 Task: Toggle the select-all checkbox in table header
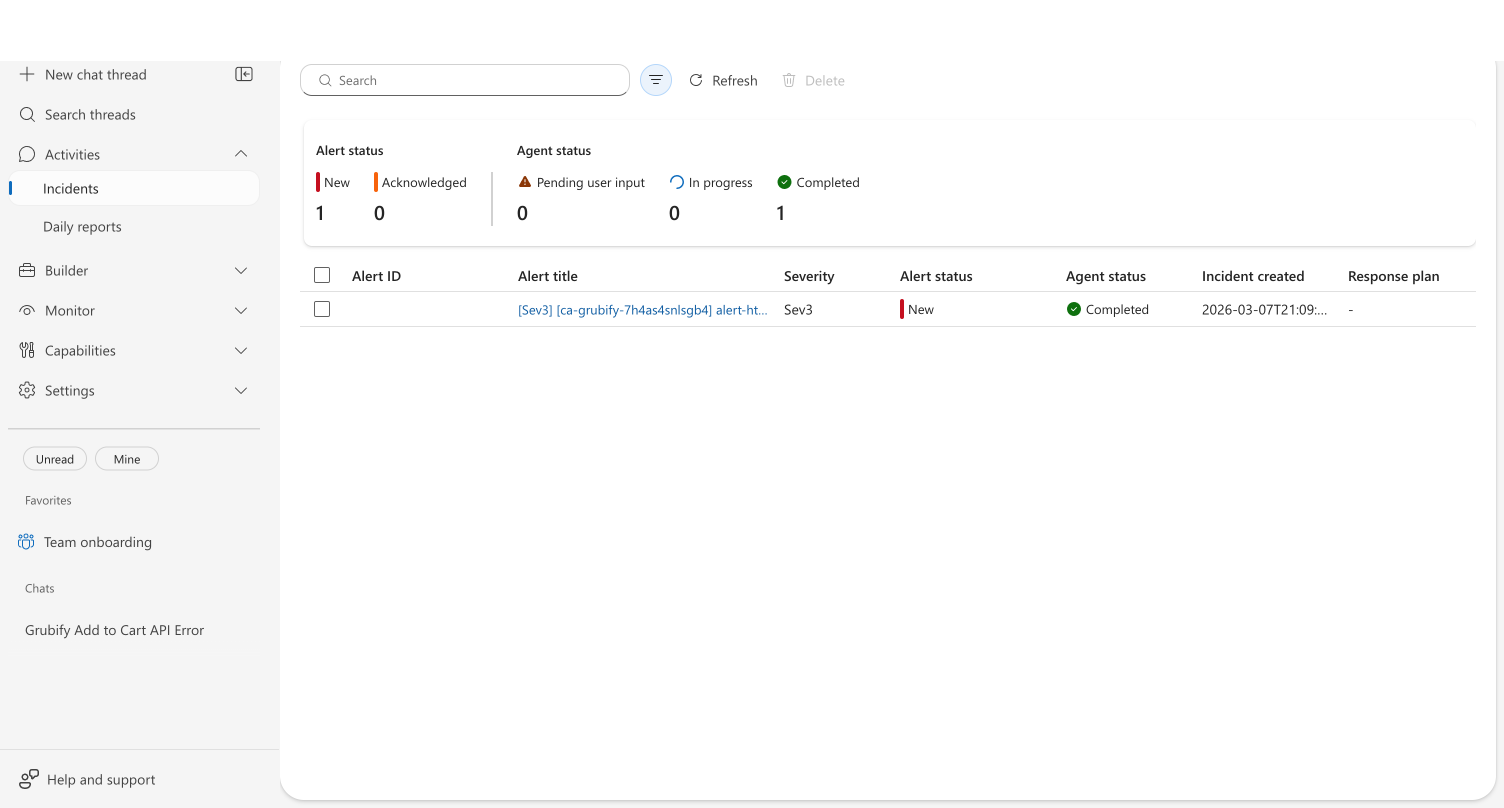[x=322, y=275]
